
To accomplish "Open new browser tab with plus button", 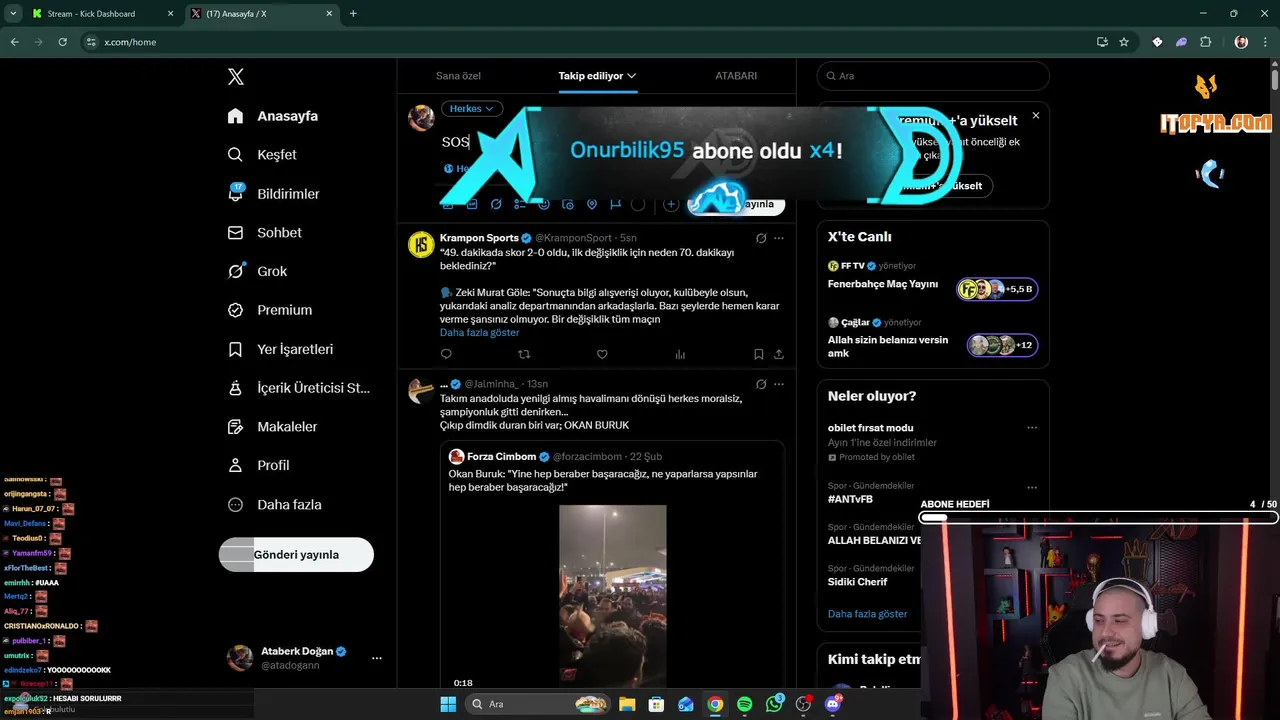I will [353, 14].
